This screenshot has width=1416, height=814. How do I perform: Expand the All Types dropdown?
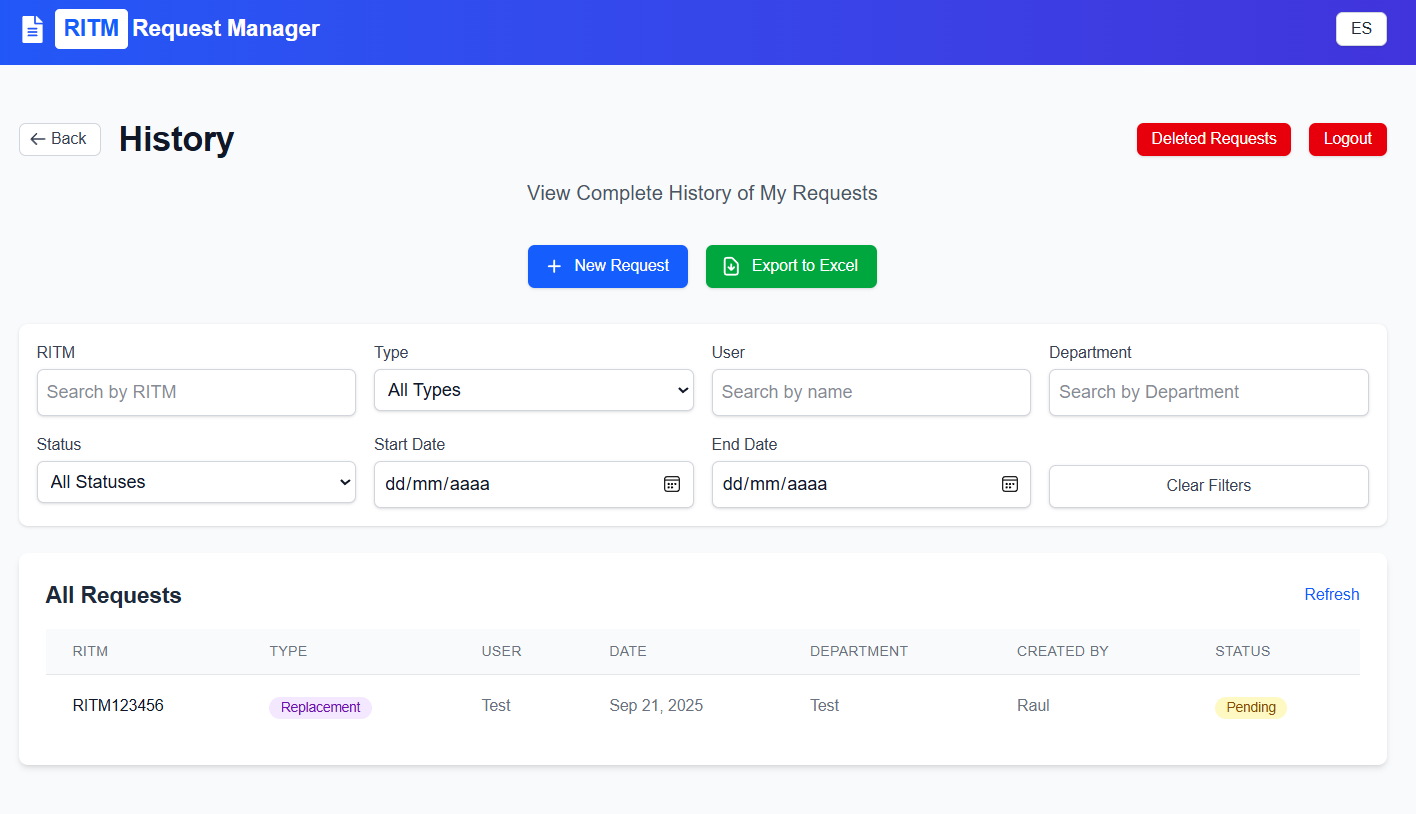click(534, 390)
